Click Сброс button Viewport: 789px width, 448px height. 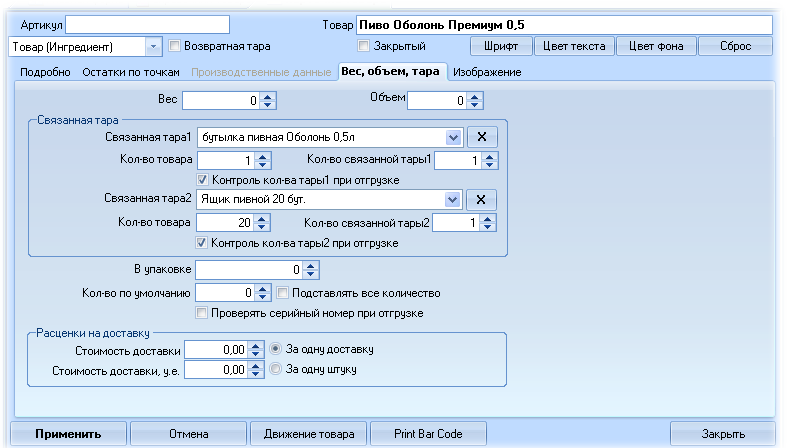[735, 46]
